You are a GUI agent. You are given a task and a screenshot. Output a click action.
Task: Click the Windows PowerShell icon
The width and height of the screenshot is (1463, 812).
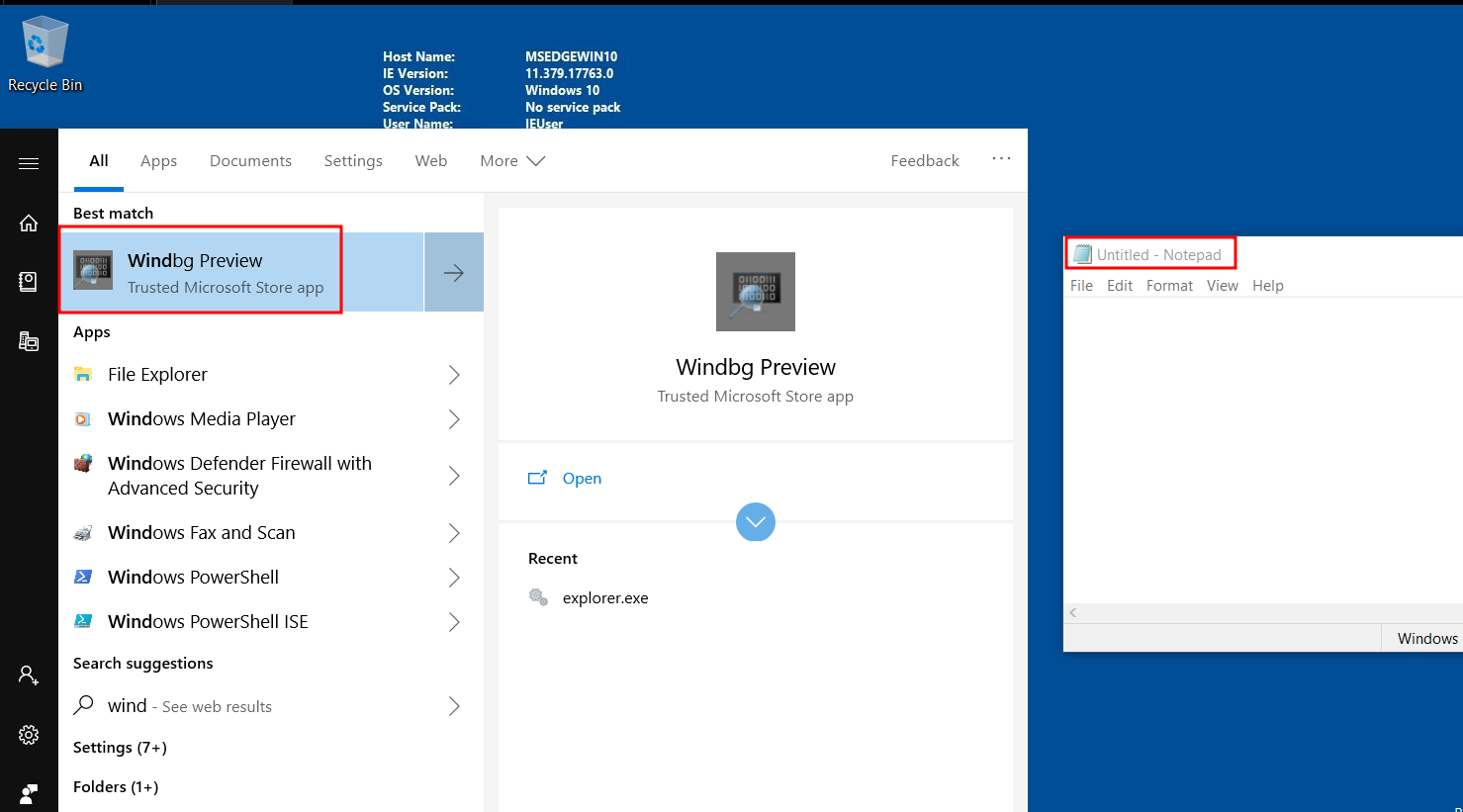83,577
